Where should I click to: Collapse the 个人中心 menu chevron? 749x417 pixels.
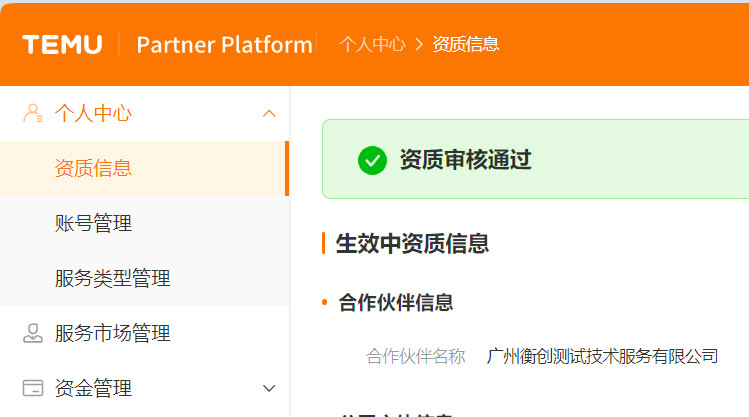(268, 113)
